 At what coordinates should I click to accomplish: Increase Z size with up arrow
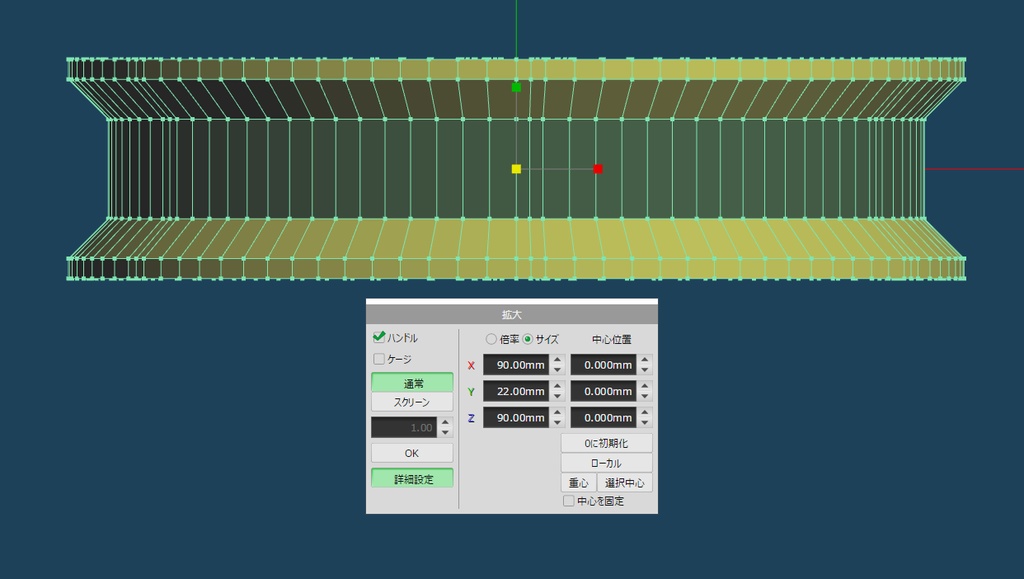(557, 413)
